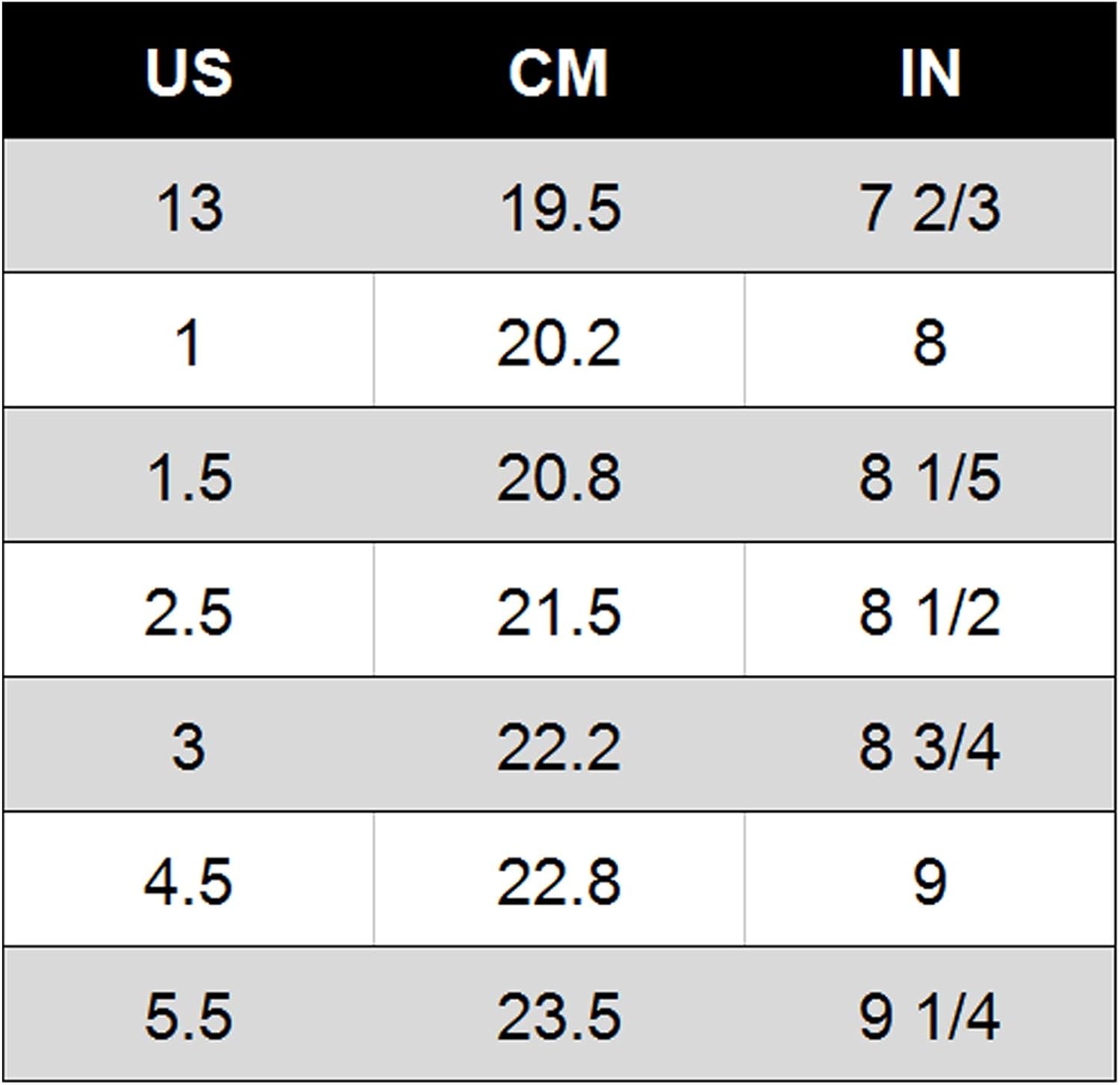Screen dimensions: 1120x1085
Task: Select the US size 1.5 cell
Action: click(x=188, y=476)
